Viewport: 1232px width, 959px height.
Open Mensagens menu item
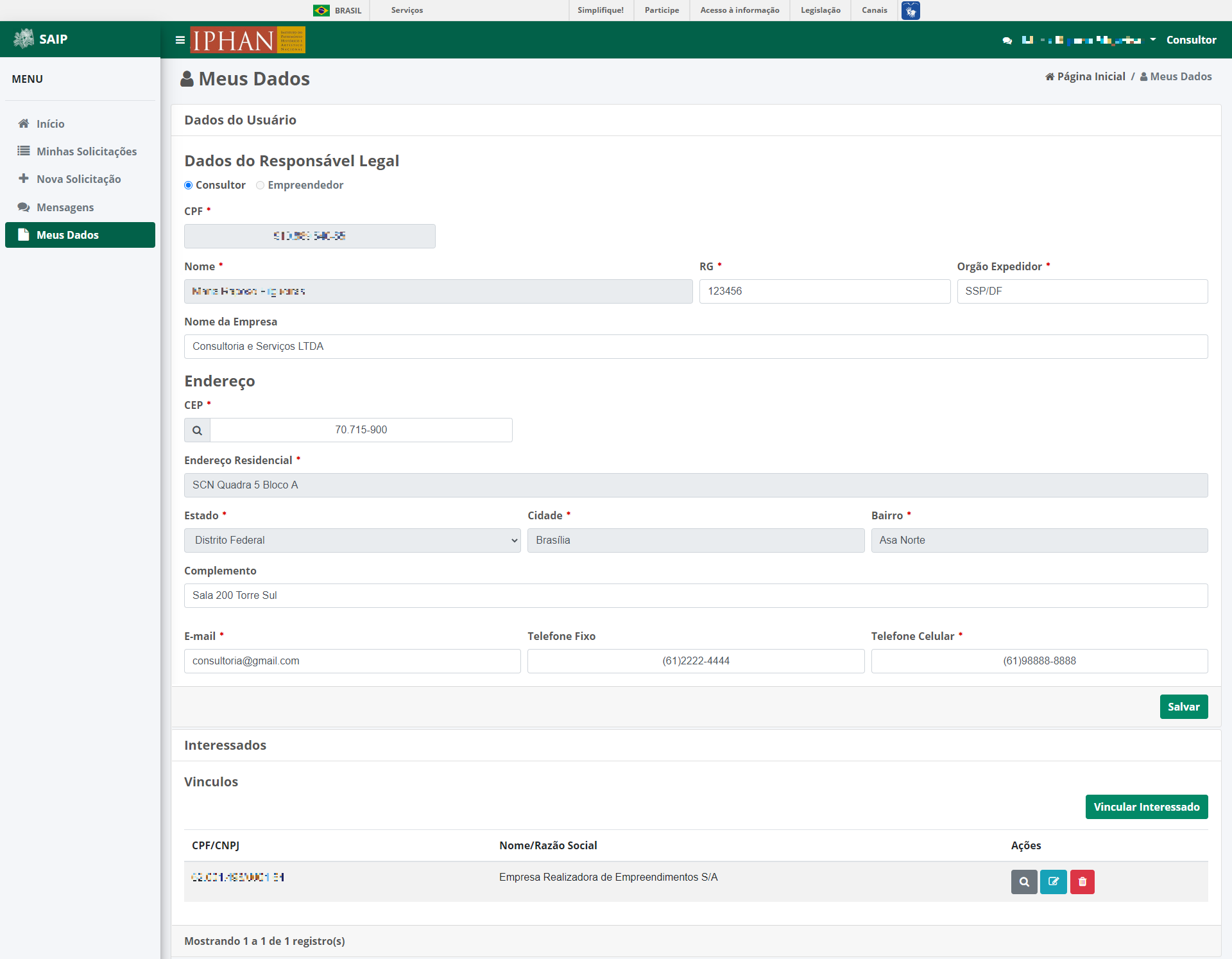(x=80, y=207)
